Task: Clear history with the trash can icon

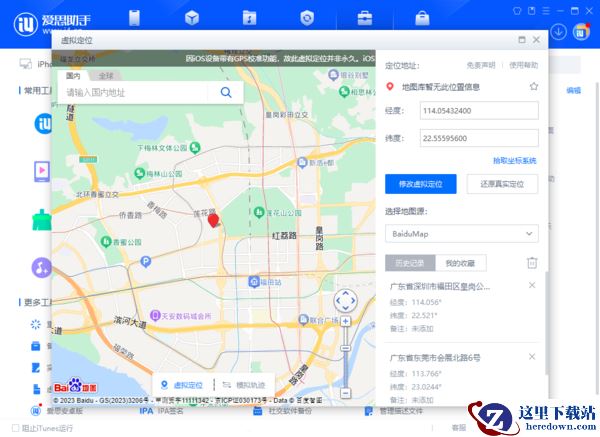Action: pos(532,263)
